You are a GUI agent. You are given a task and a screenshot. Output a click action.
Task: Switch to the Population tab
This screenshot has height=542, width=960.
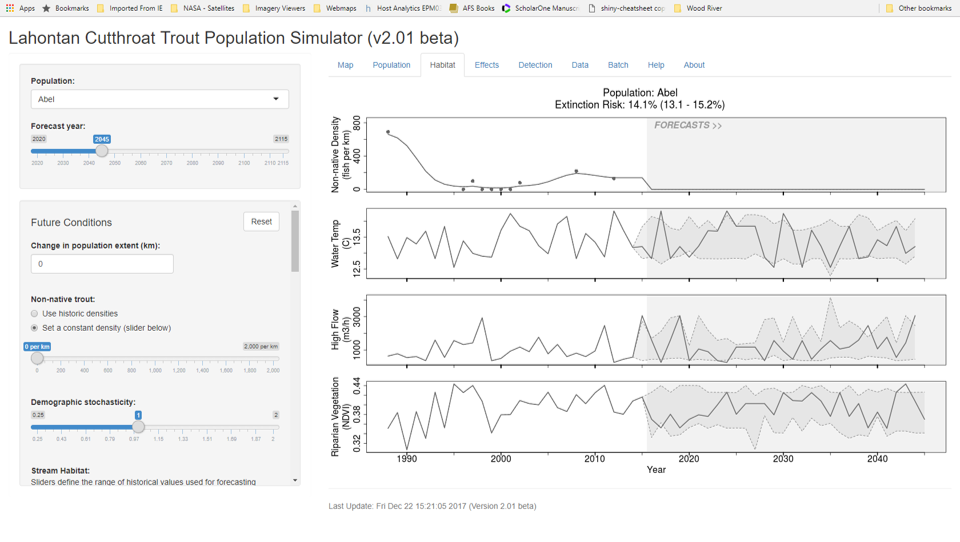pos(391,65)
